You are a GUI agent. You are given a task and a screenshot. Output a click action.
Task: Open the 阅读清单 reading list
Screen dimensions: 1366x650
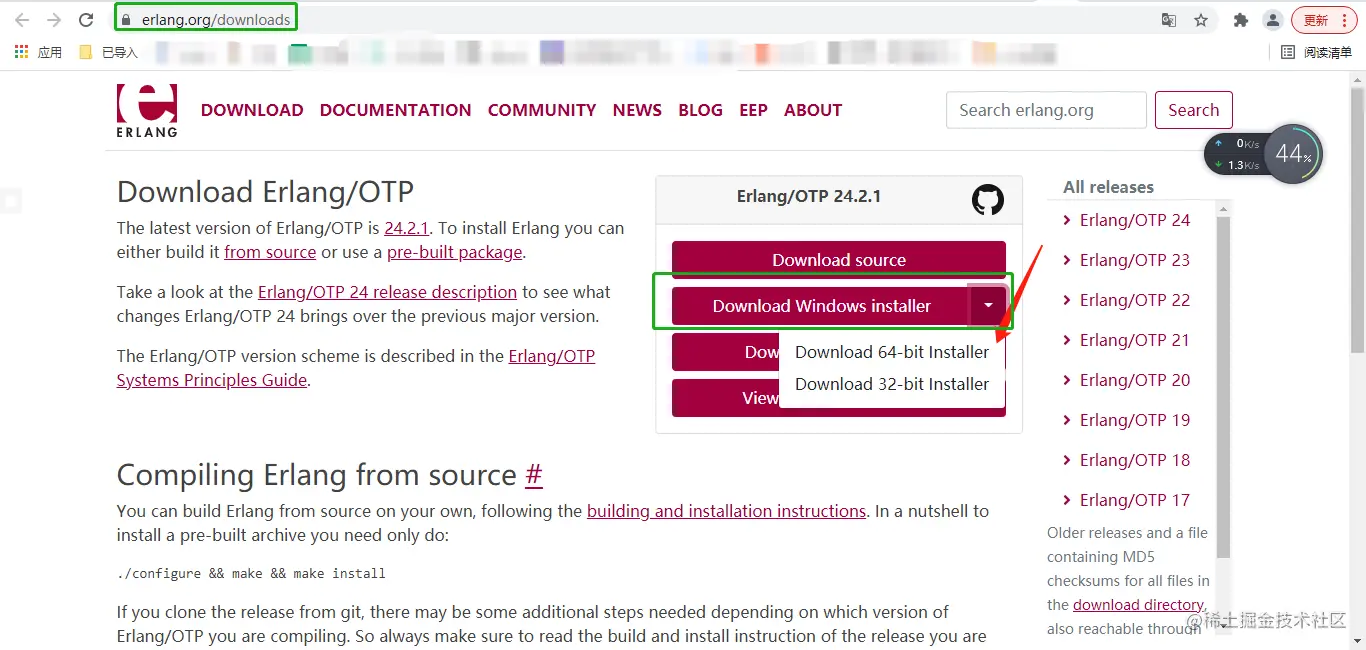(1316, 52)
